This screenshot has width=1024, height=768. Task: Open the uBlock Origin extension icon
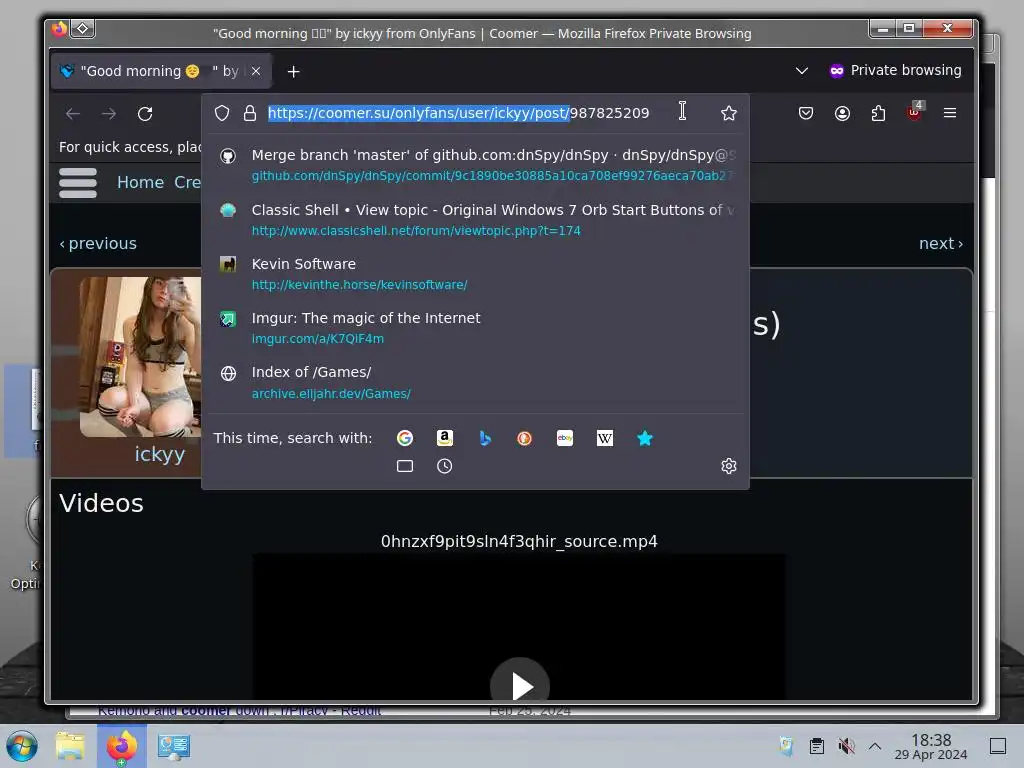click(x=915, y=111)
